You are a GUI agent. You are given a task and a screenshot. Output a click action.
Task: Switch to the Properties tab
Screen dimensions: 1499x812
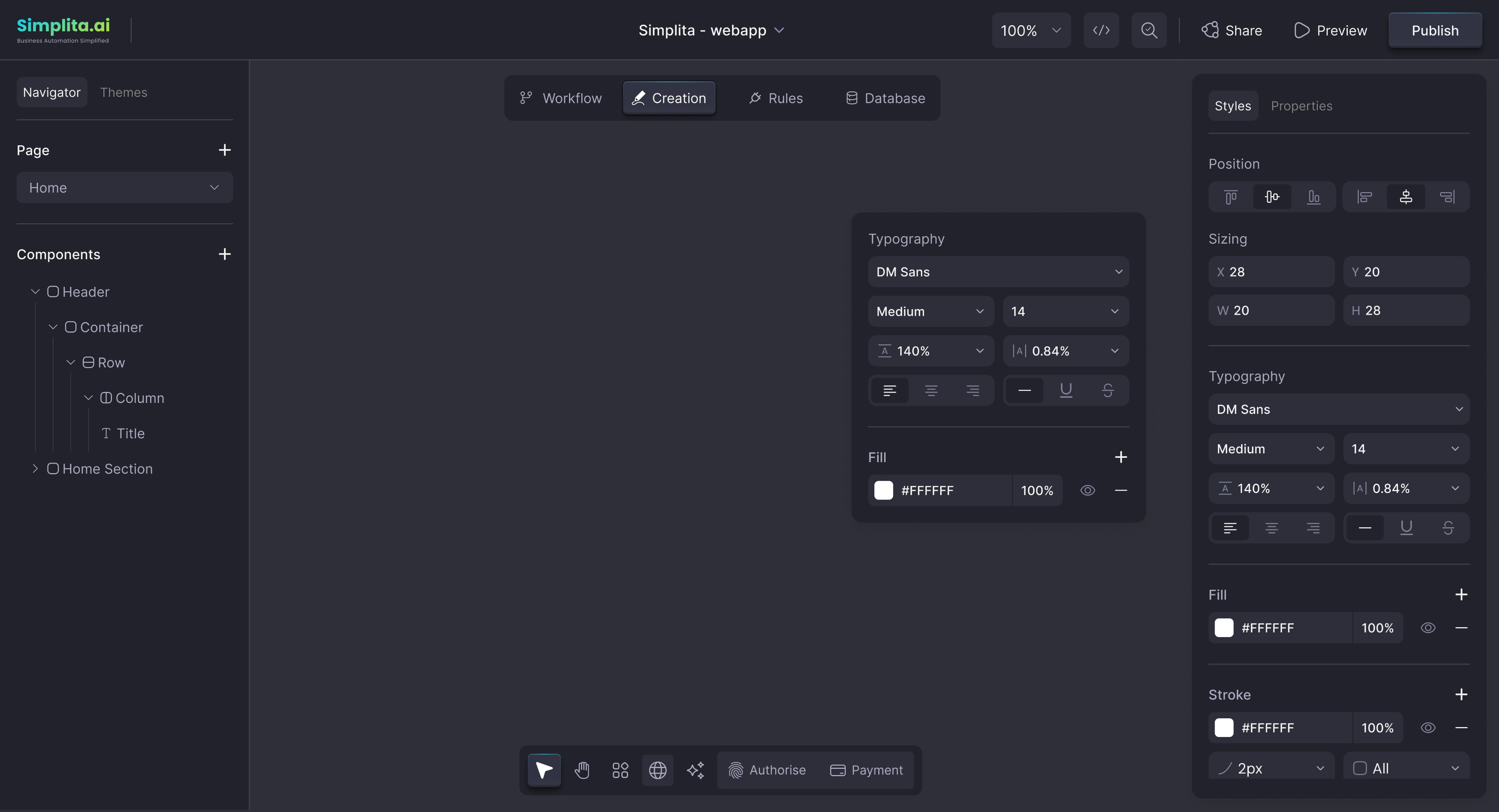point(1302,105)
